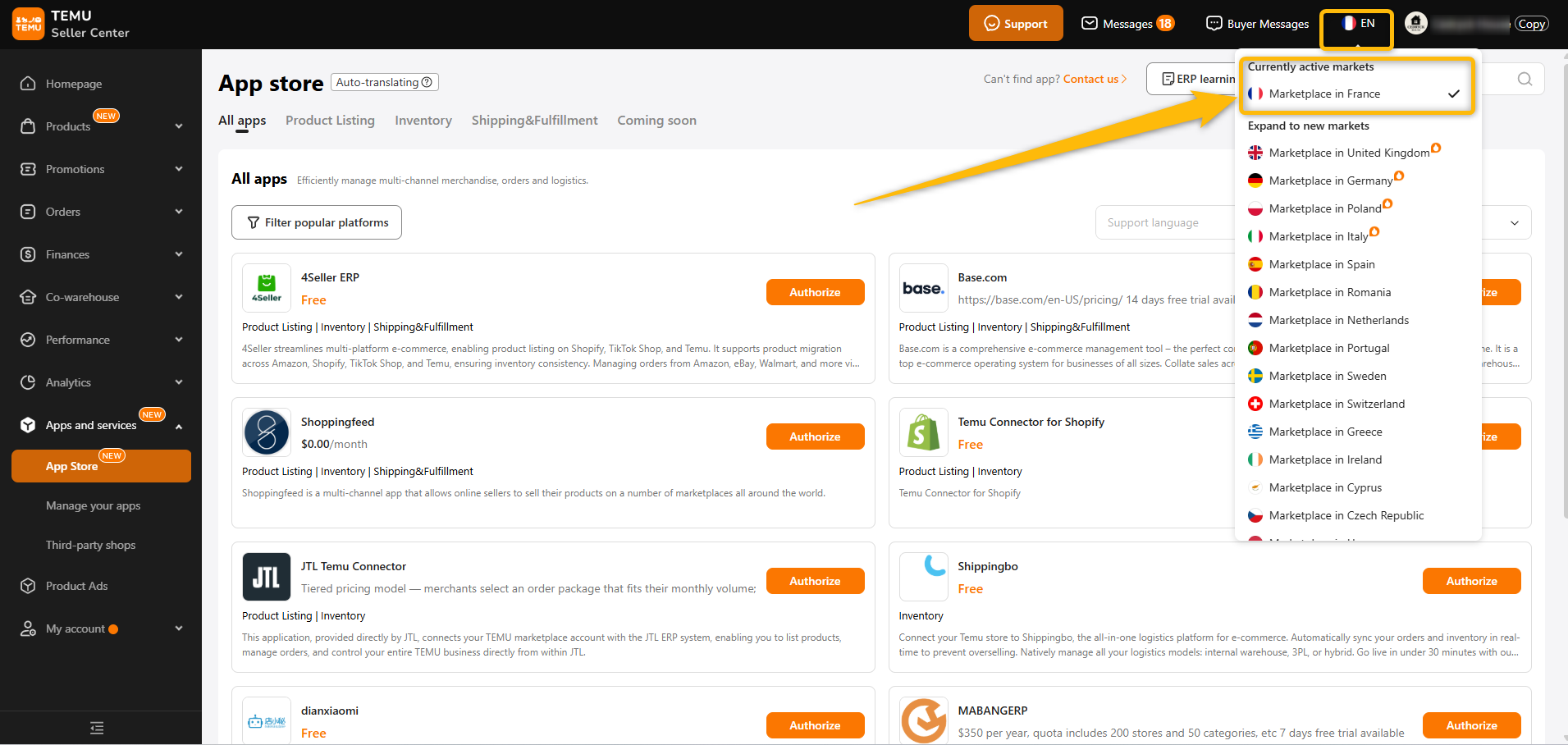Switch to the All apps tab
Screen dimensions: 1568x745
point(242,121)
